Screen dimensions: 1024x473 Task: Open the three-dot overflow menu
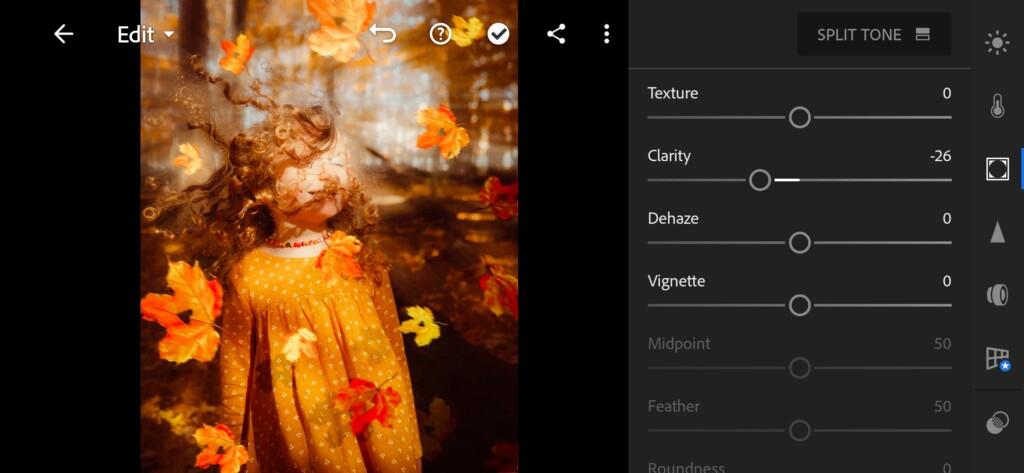607,34
